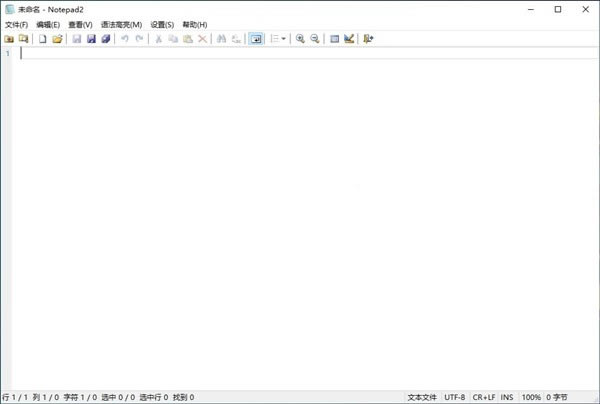The image size is (600, 404).
Task: Click the 'CR+LF' line ending in status bar
Action: pyautogui.click(x=484, y=397)
